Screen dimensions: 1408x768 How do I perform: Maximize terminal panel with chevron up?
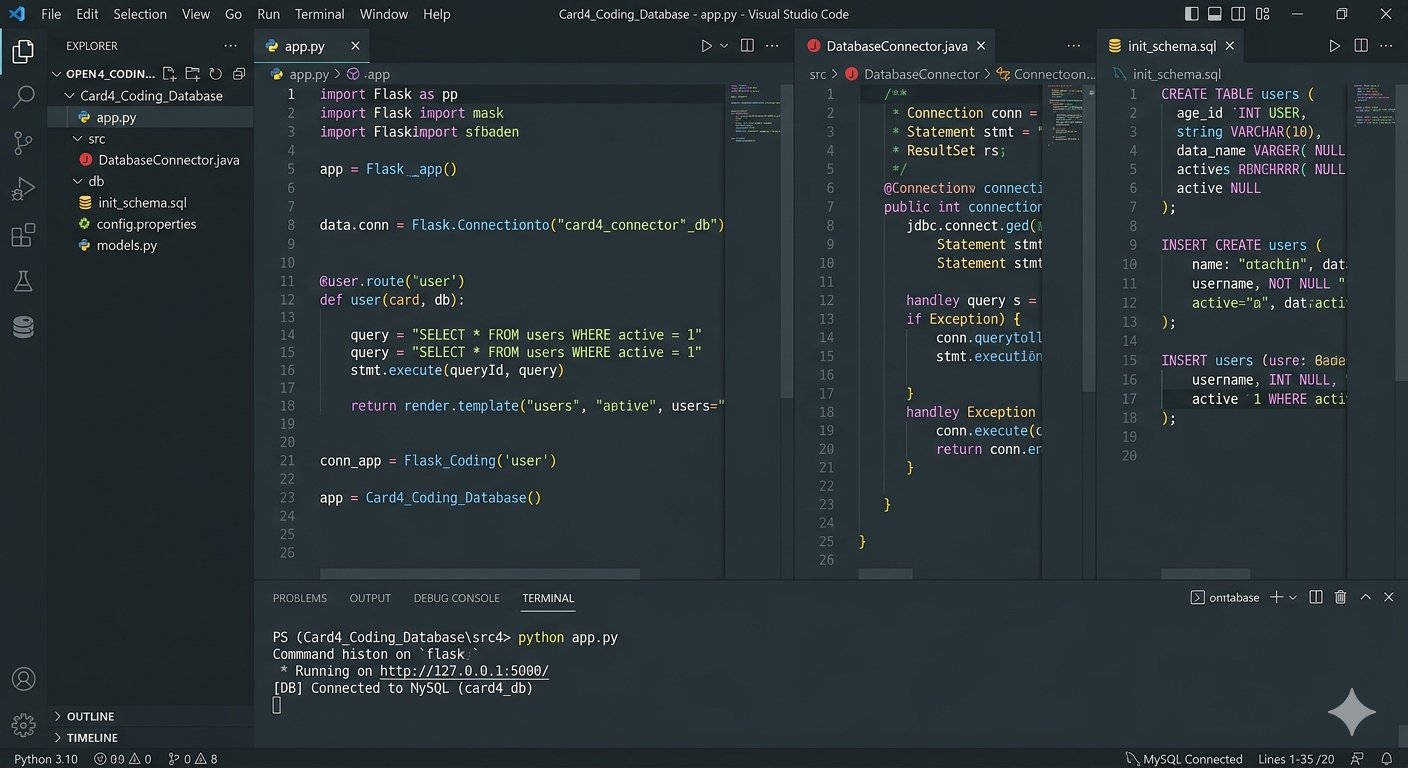tap(1365, 597)
